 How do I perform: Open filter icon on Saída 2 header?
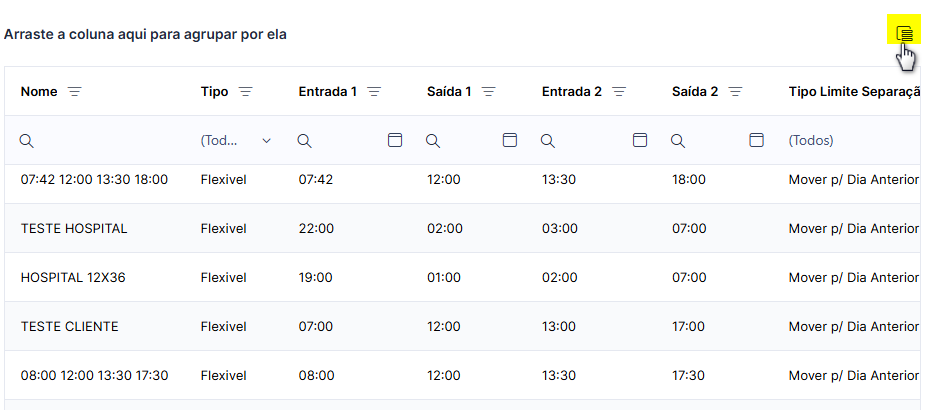point(735,92)
